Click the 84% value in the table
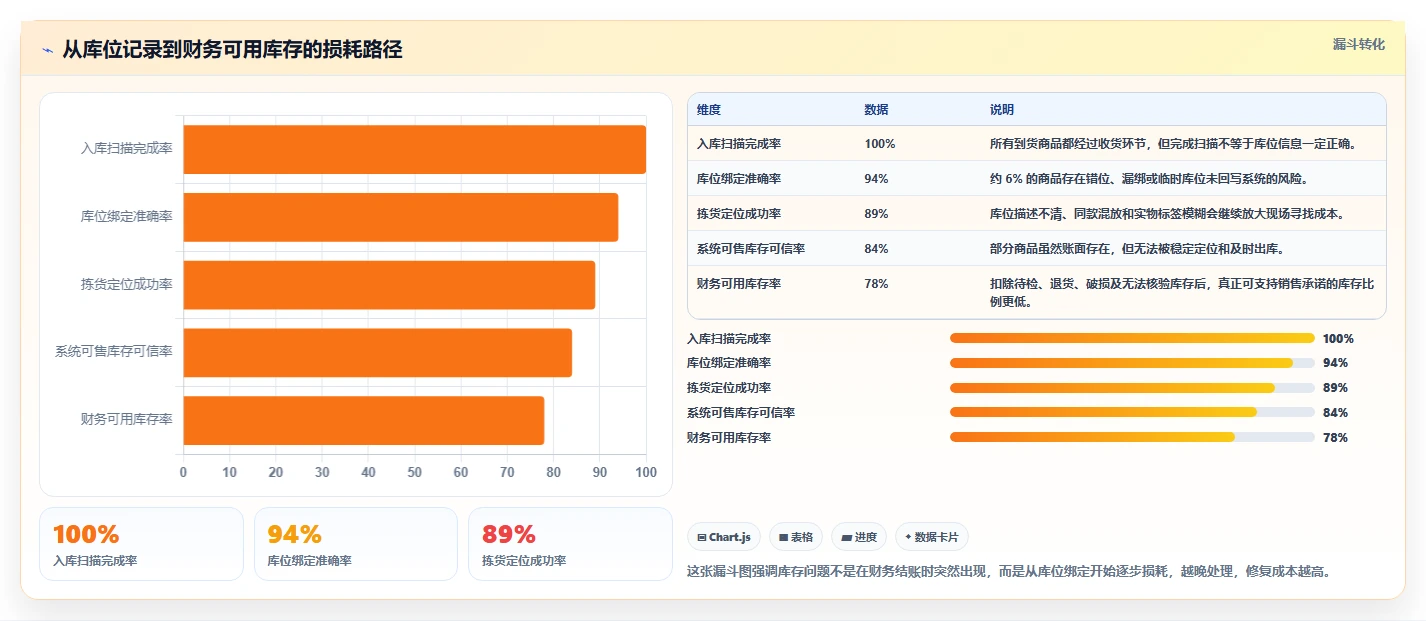This screenshot has width=1426, height=621. [877, 249]
